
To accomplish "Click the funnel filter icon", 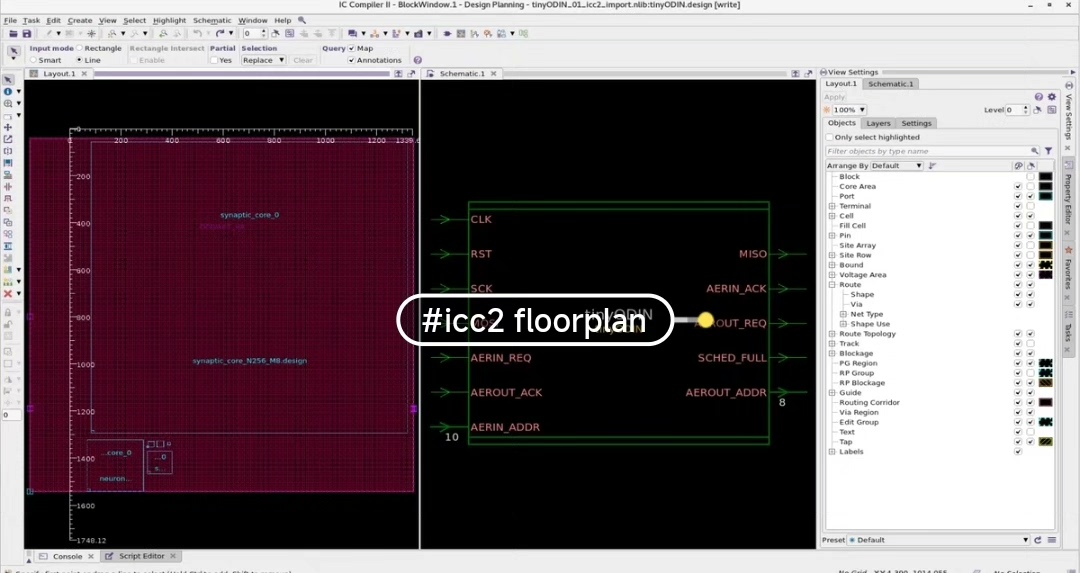I will 1048,151.
